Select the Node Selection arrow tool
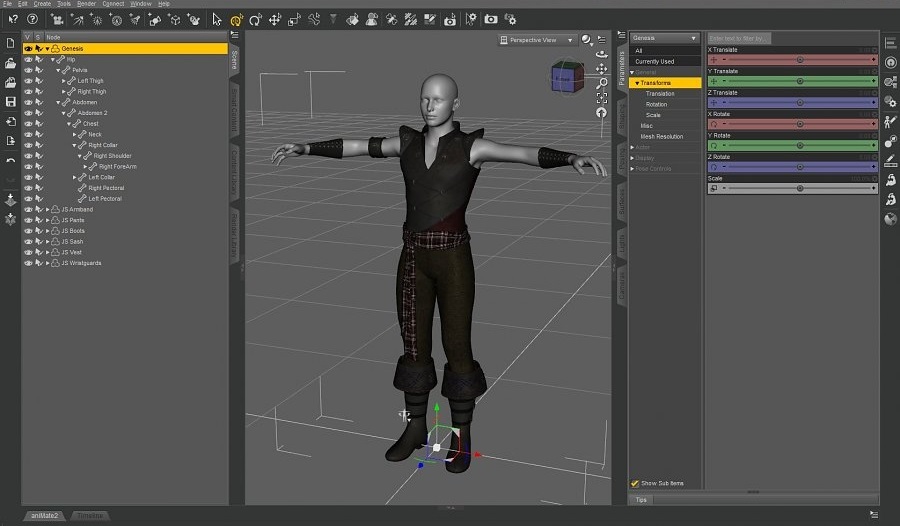The image size is (900, 526). 216,20
